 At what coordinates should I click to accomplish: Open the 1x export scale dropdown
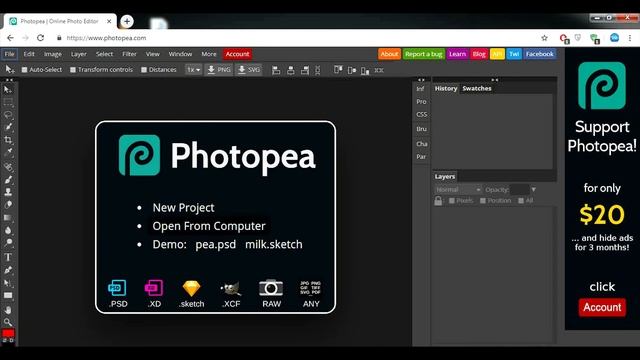(193, 70)
